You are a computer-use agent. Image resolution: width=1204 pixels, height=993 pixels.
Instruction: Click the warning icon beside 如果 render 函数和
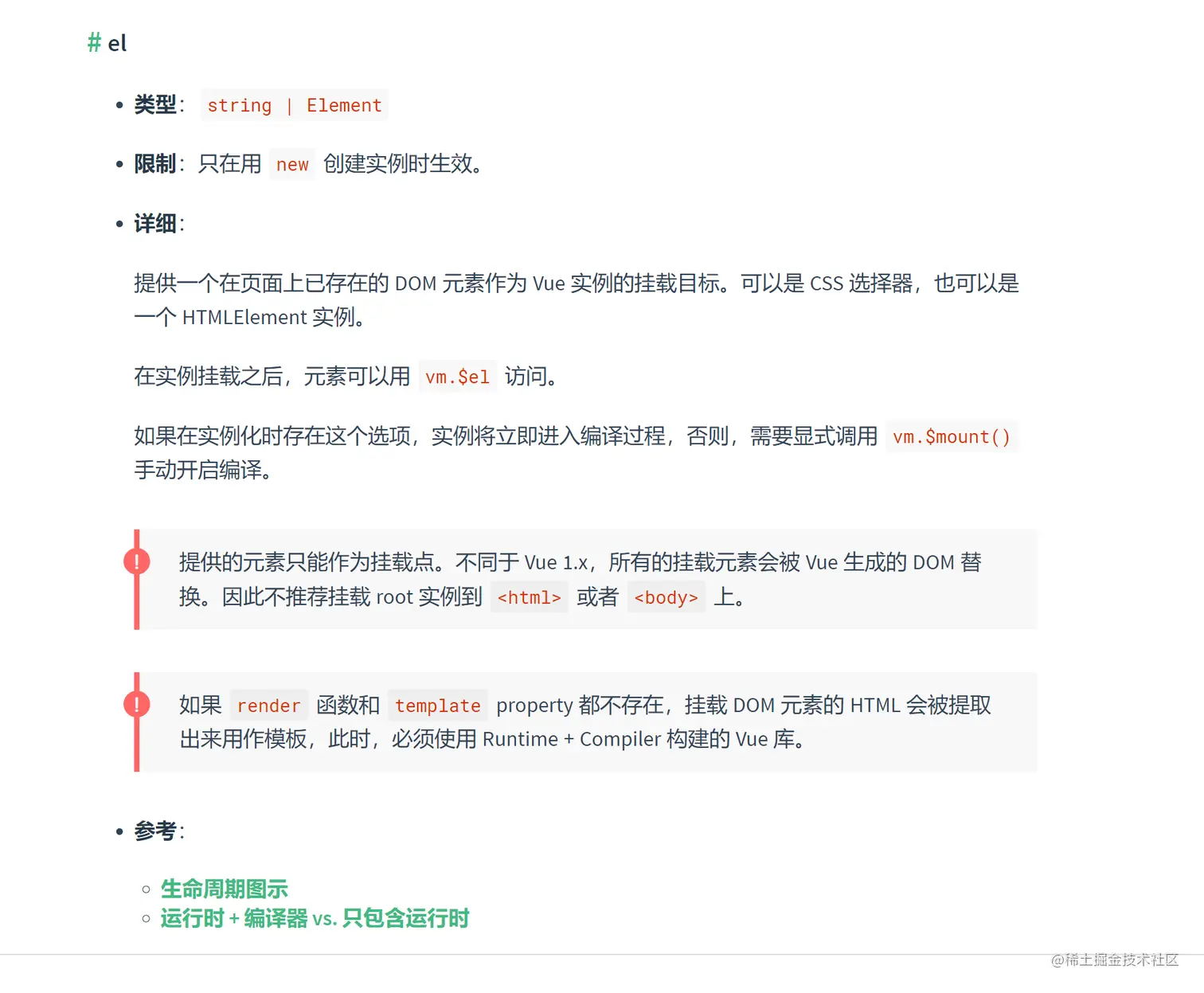tap(137, 704)
